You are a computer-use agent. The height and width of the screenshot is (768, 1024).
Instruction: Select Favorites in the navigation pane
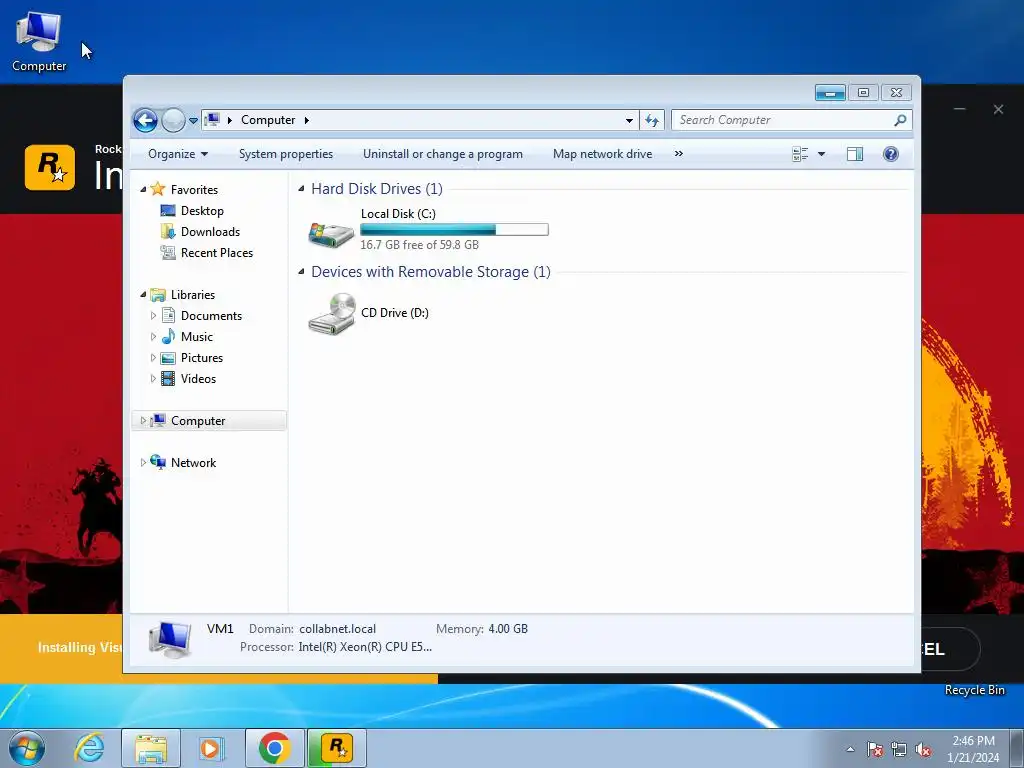tap(194, 189)
